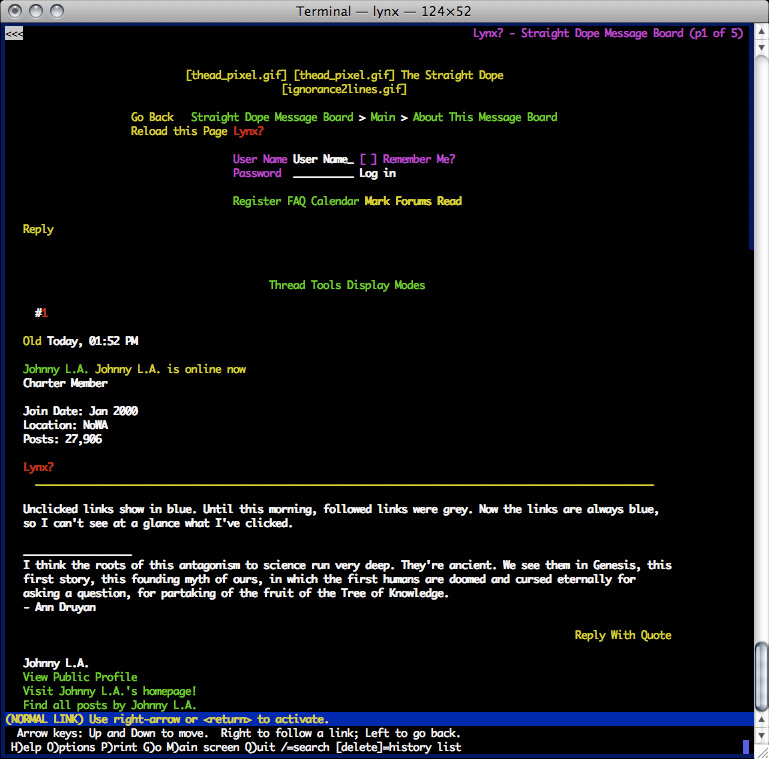Click the red Lynx? breadcrumb title
This screenshot has height=759, width=769.
(x=249, y=131)
